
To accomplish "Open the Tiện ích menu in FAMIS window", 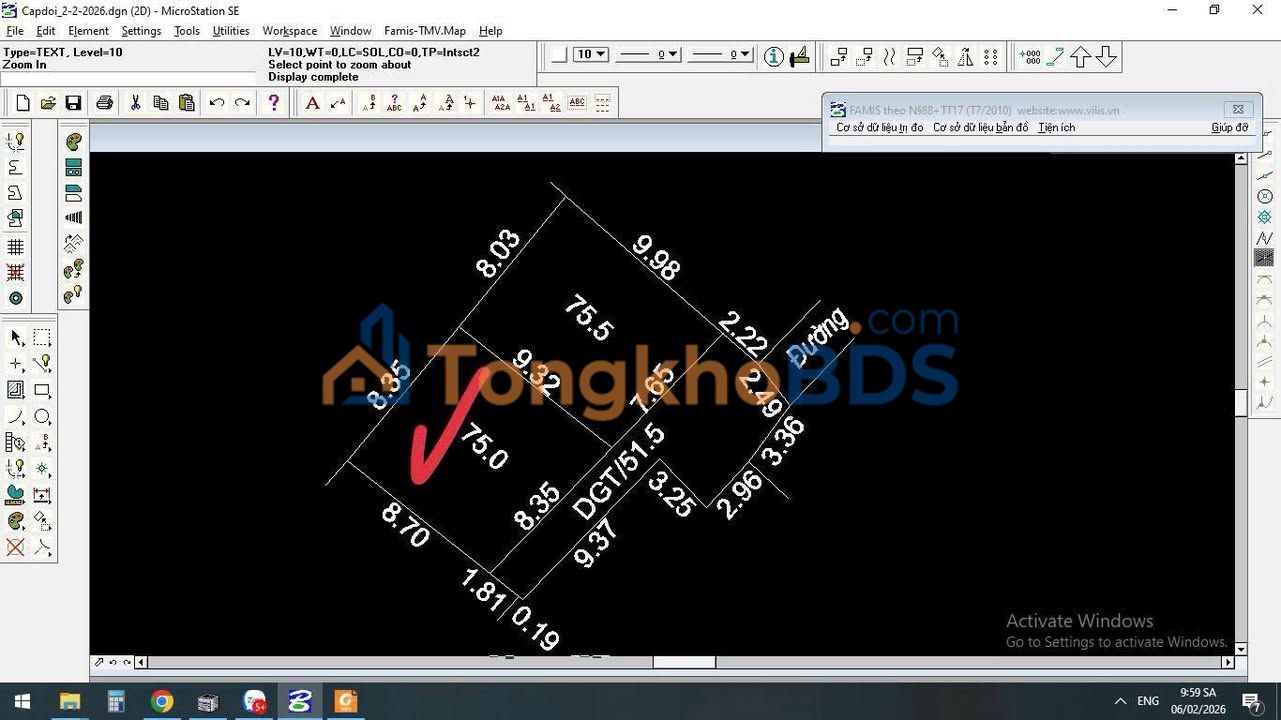I will [1055, 127].
